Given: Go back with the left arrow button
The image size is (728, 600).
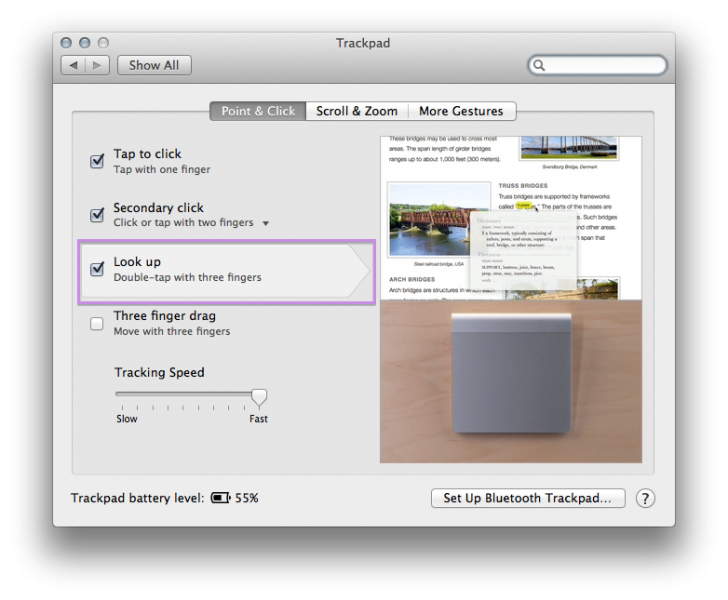Looking at the screenshot, I should [73, 65].
